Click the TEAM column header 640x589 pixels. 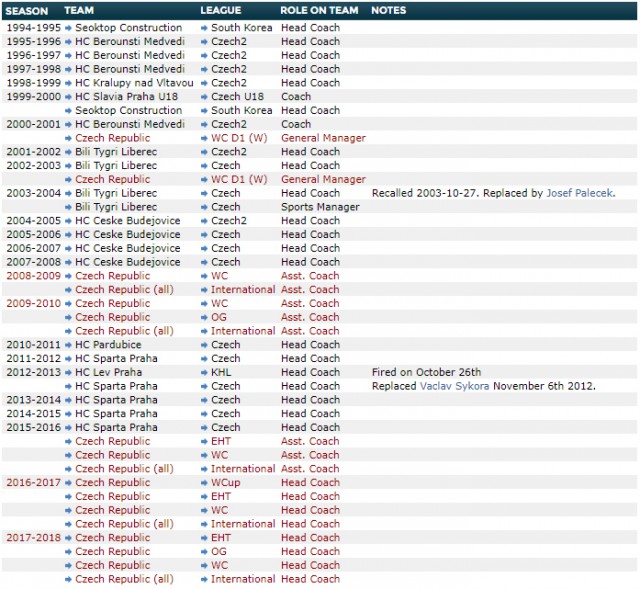(x=79, y=11)
